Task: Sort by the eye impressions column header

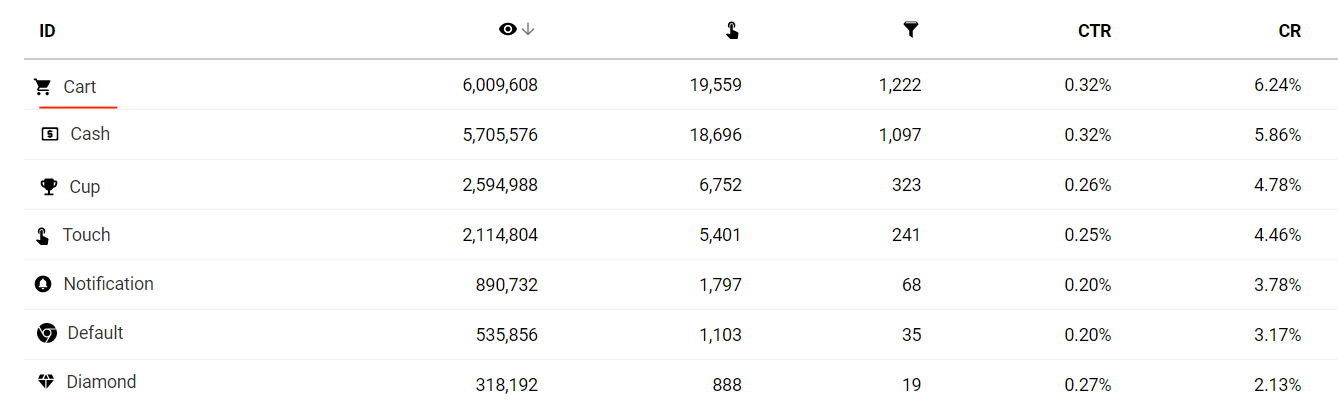Action: pyautogui.click(x=507, y=30)
